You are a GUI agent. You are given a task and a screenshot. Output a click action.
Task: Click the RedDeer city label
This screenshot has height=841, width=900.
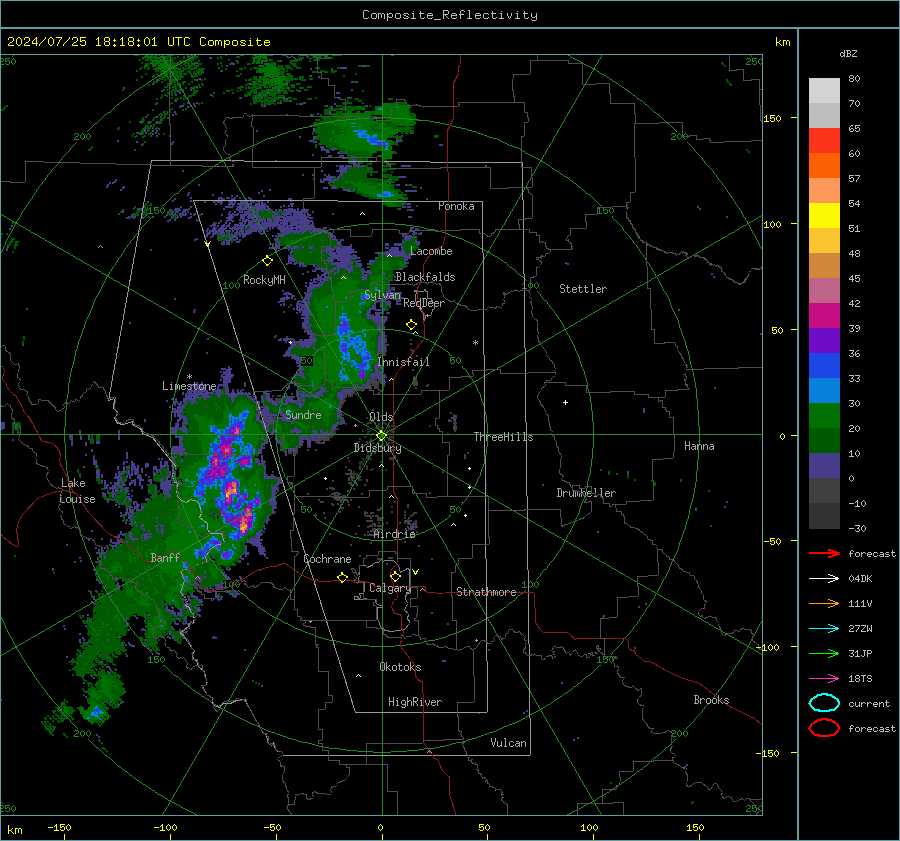424,303
